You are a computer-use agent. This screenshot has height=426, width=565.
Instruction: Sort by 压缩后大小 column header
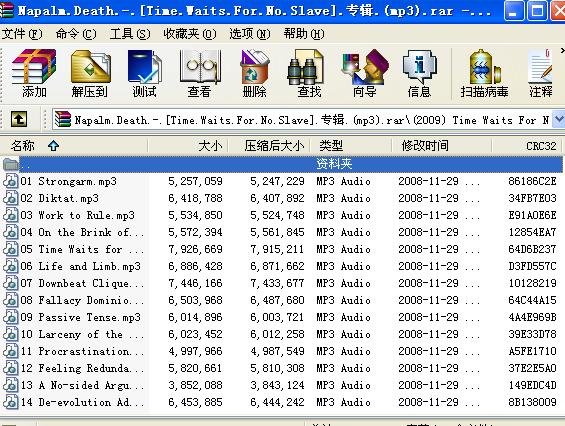pyautogui.click(x=269, y=146)
